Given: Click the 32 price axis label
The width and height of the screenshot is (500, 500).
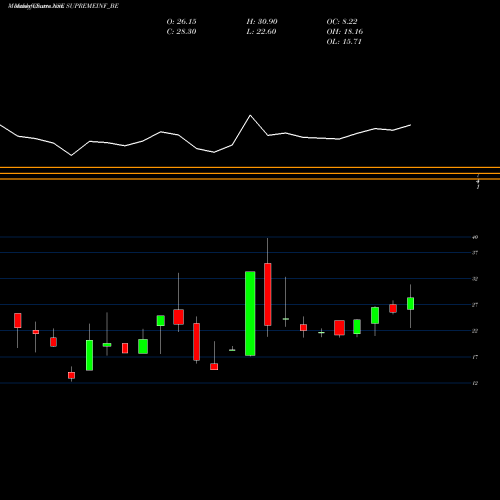Looking at the screenshot, I should (x=475, y=279).
